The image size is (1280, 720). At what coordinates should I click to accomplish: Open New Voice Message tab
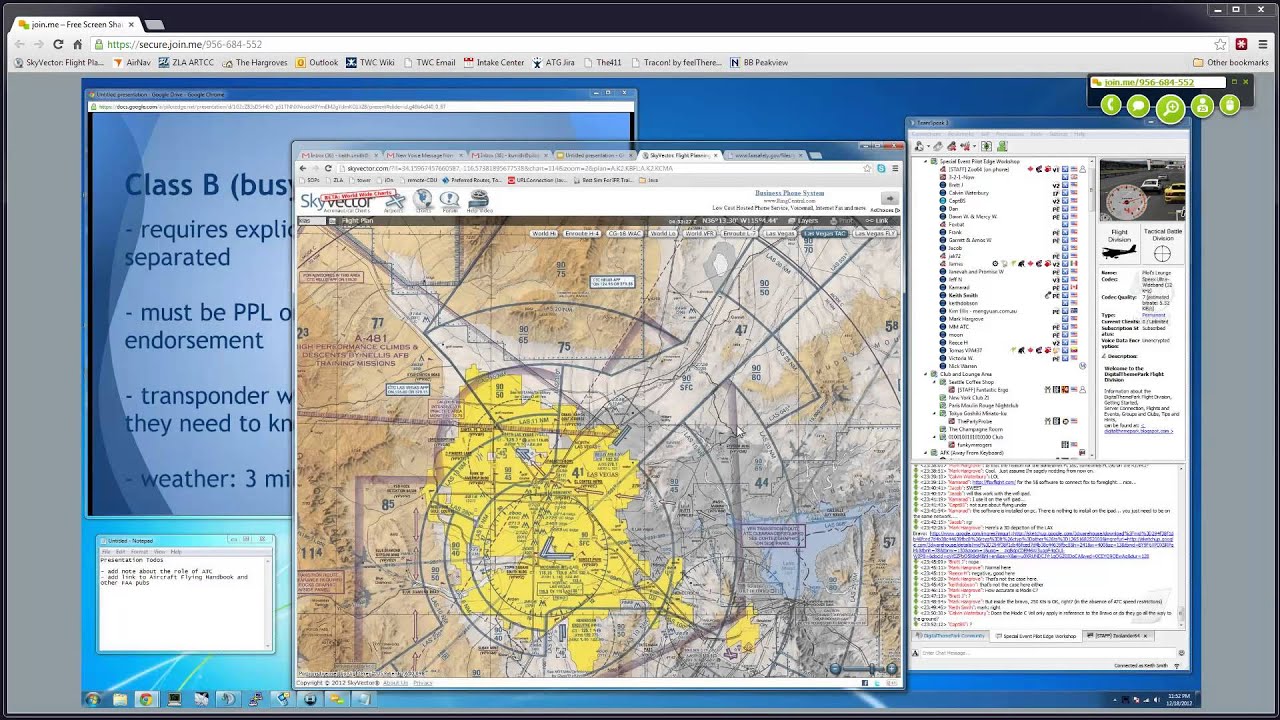(x=424, y=155)
